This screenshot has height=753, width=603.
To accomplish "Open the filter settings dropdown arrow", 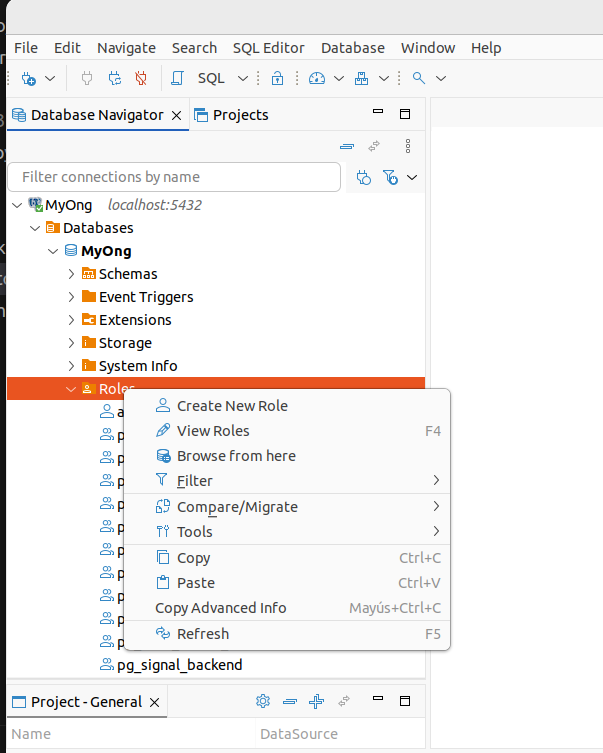I will (411, 177).
